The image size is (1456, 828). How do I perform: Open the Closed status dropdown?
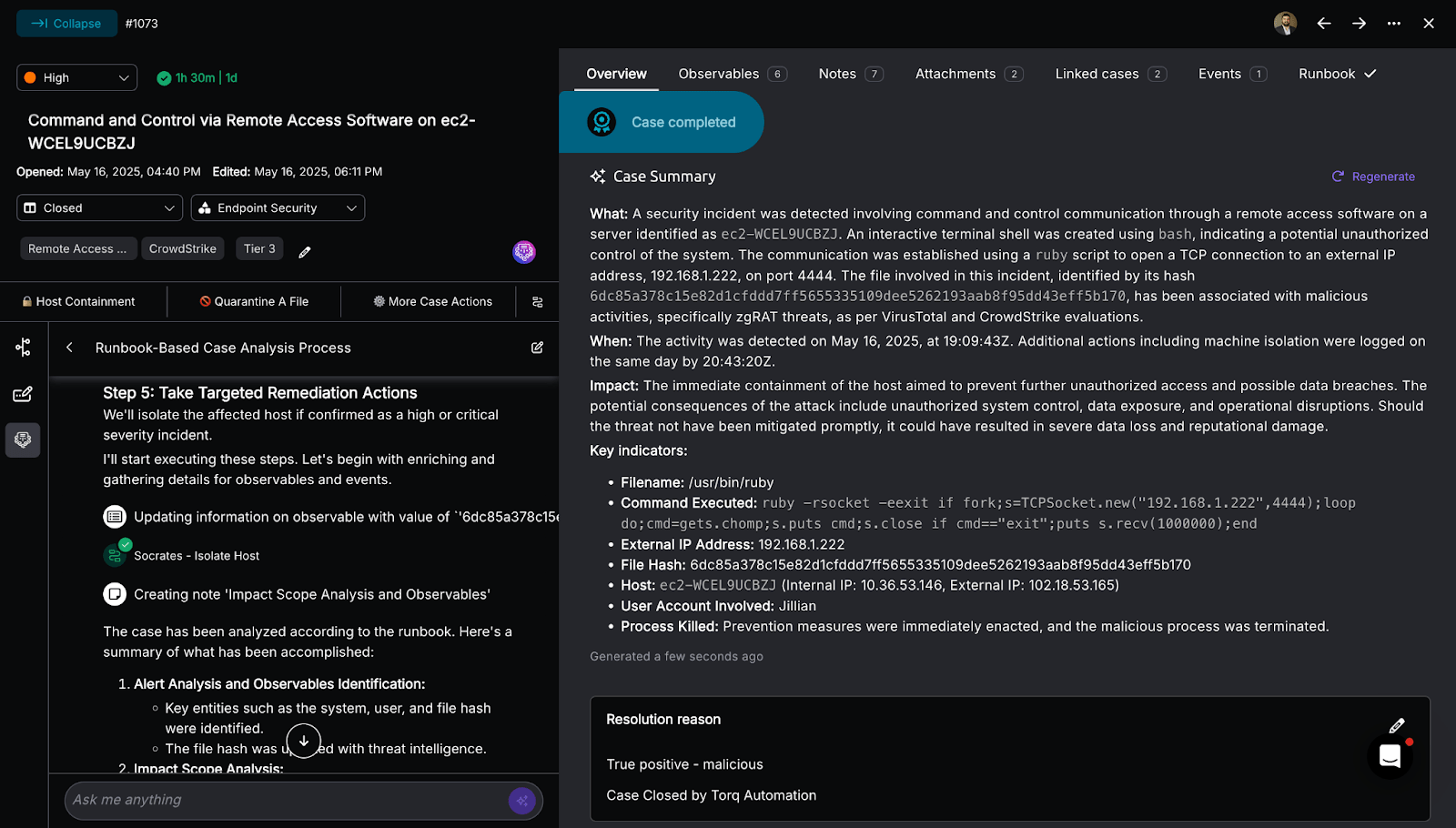click(x=97, y=207)
